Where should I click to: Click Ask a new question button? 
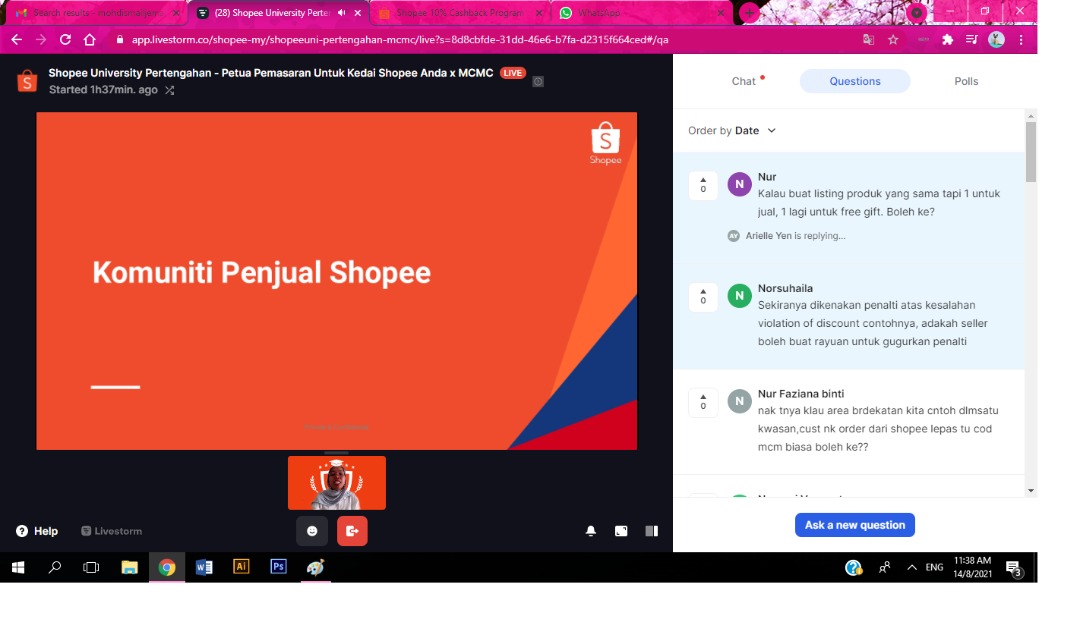tap(855, 525)
